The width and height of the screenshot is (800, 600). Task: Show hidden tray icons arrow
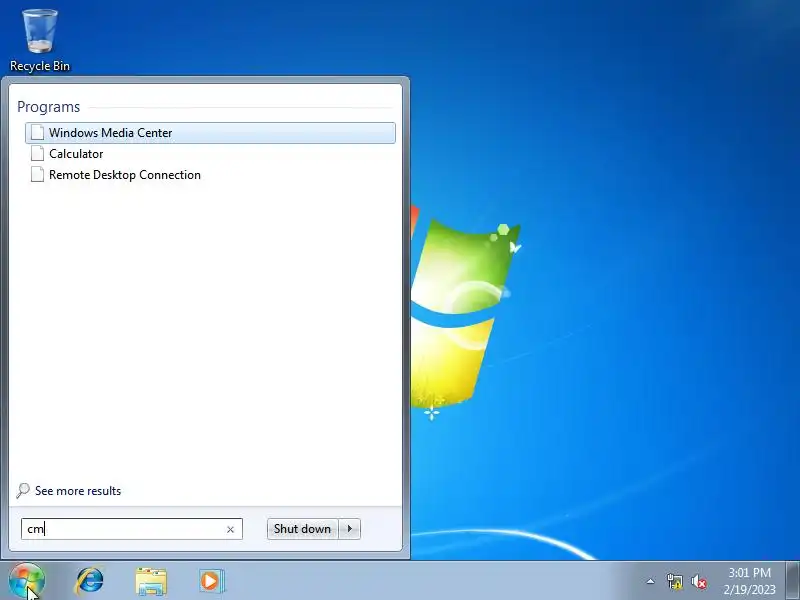click(651, 581)
